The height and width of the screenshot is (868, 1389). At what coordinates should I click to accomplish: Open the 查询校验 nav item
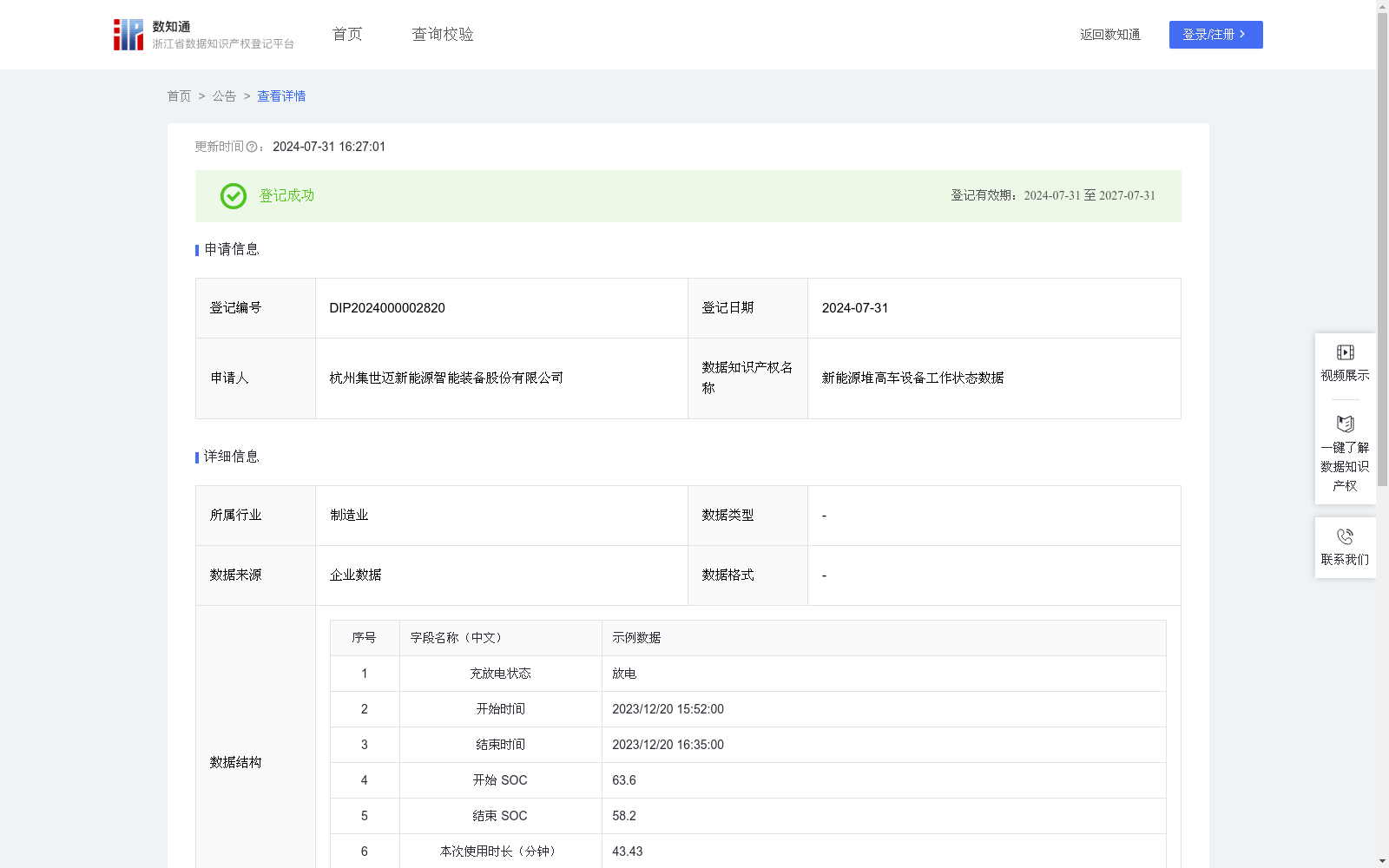coord(443,34)
